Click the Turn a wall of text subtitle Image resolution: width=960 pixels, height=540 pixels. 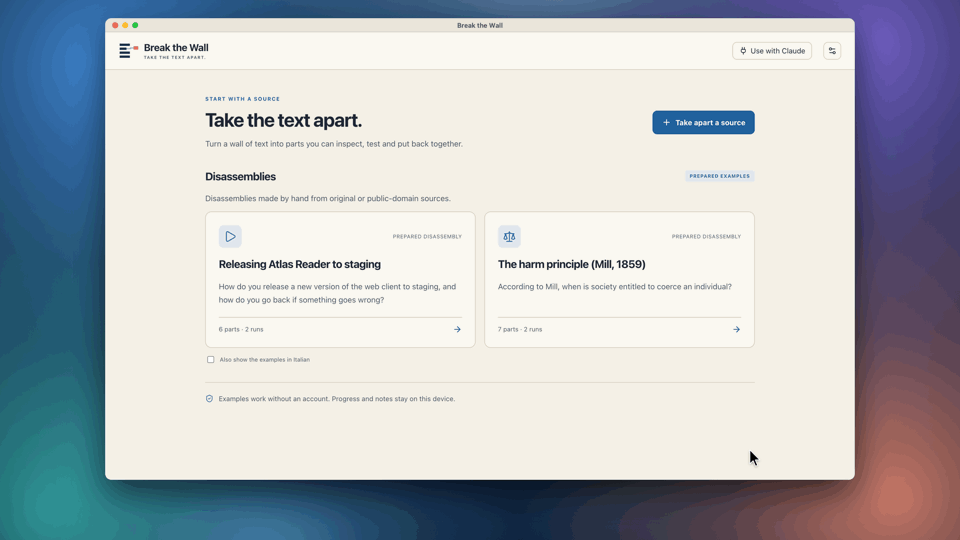(x=334, y=144)
